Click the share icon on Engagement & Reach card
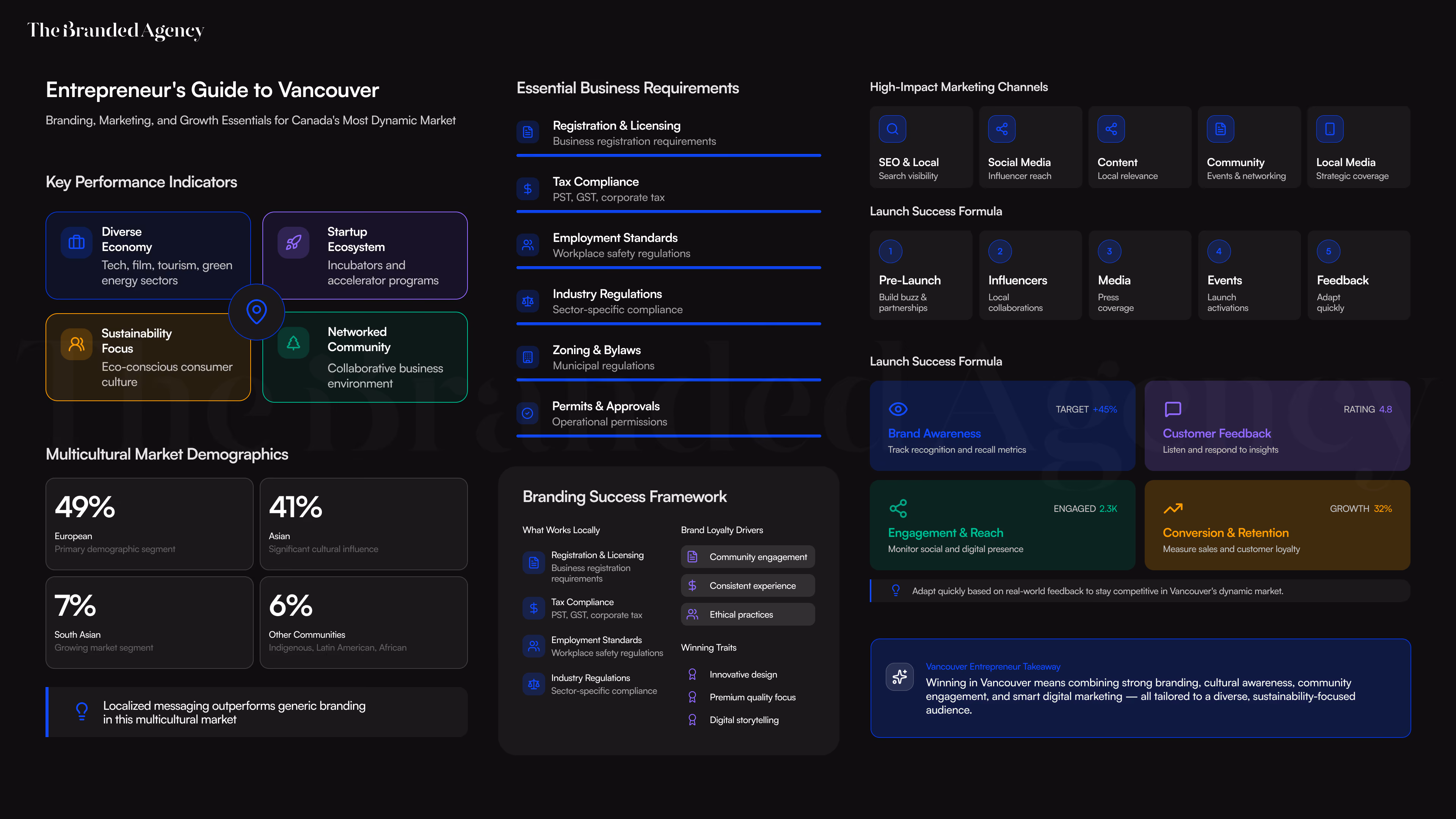This screenshot has height=819, width=1456. point(898,508)
